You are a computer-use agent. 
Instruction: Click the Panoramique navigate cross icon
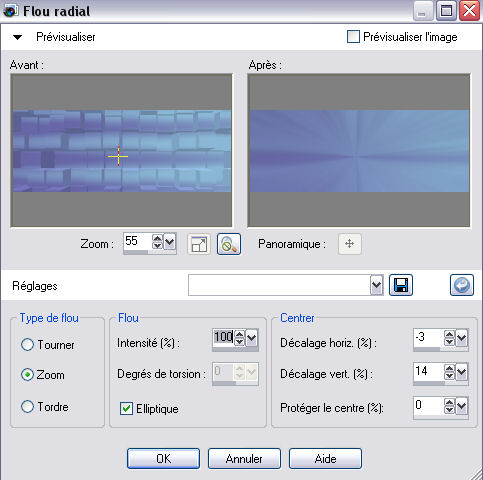pyautogui.click(x=349, y=244)
